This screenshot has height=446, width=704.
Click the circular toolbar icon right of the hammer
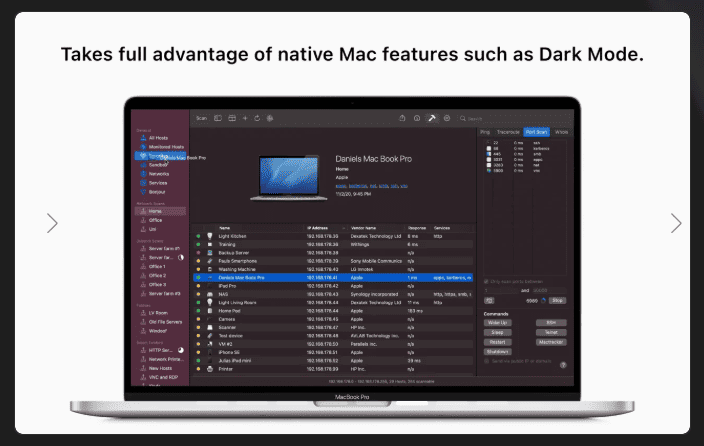447,118
